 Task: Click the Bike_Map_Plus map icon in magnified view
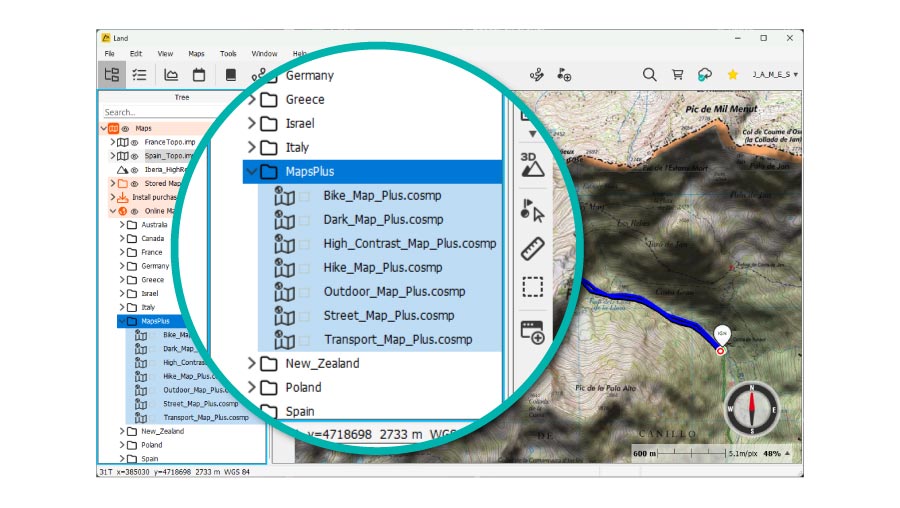pyautogui.click(x=284, y=196)
